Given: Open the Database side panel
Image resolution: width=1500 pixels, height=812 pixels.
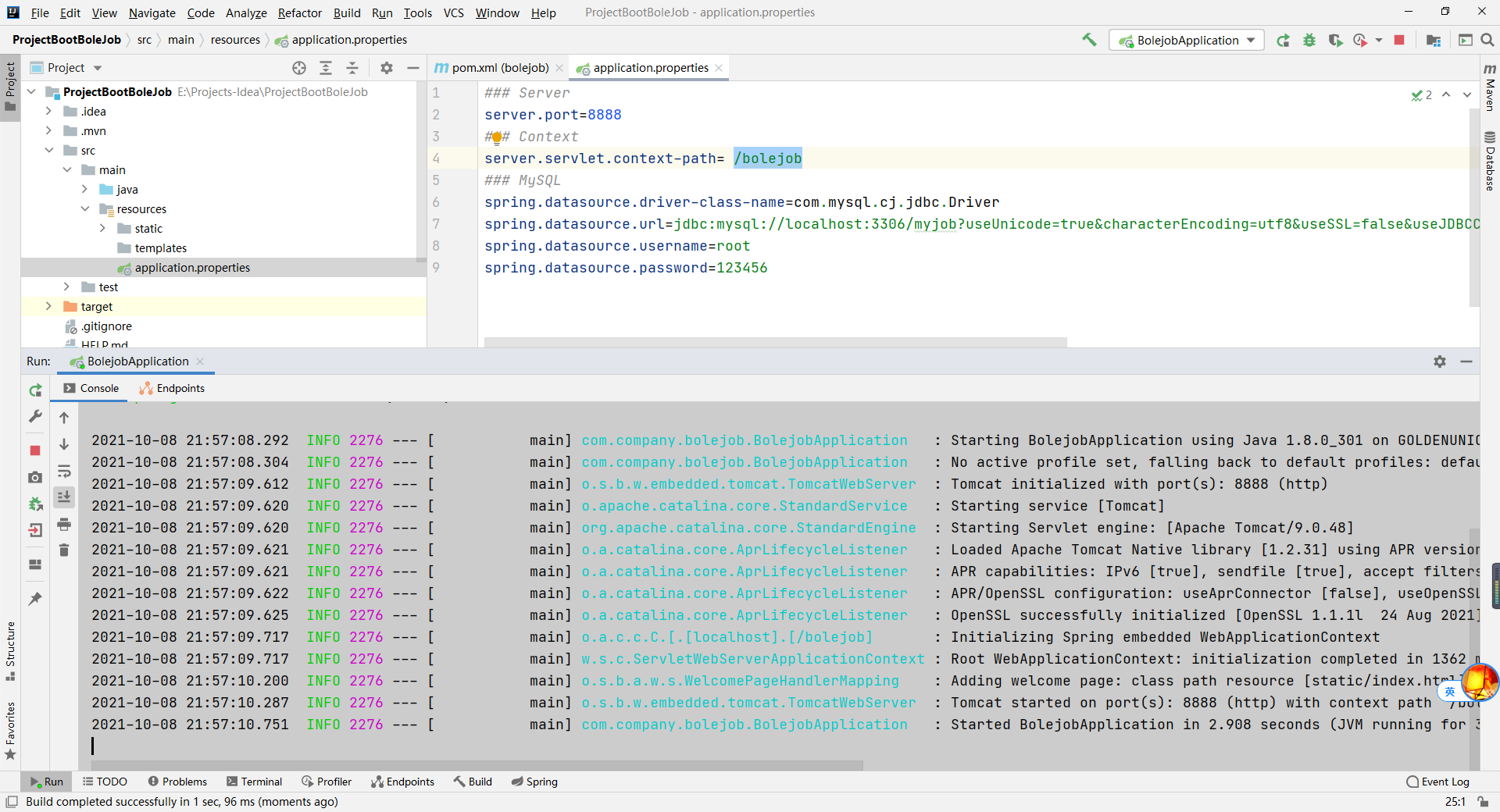Looking at the screenshot, I should (1490, 160).
